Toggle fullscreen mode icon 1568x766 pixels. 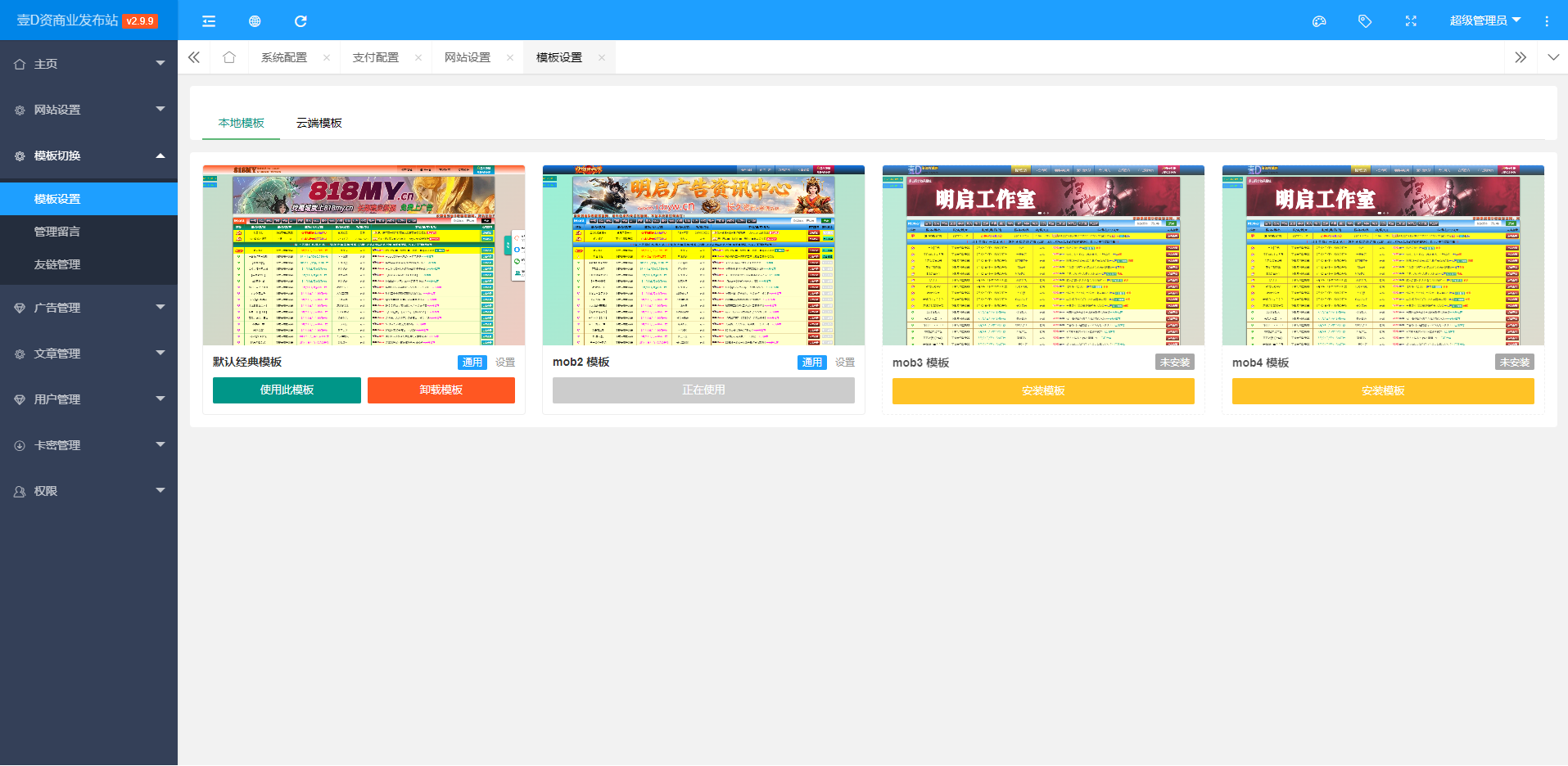pos(1411,21)
